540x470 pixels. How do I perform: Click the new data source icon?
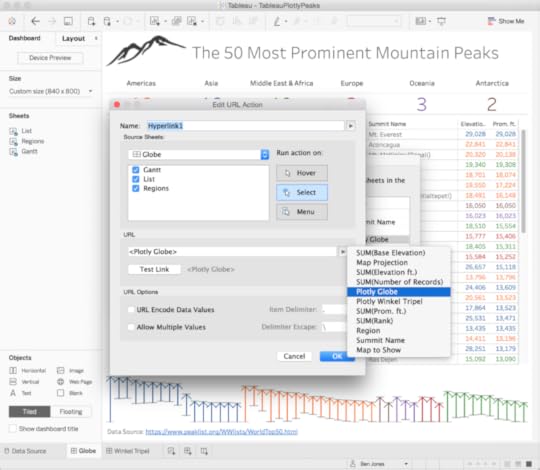coord(91,21)
